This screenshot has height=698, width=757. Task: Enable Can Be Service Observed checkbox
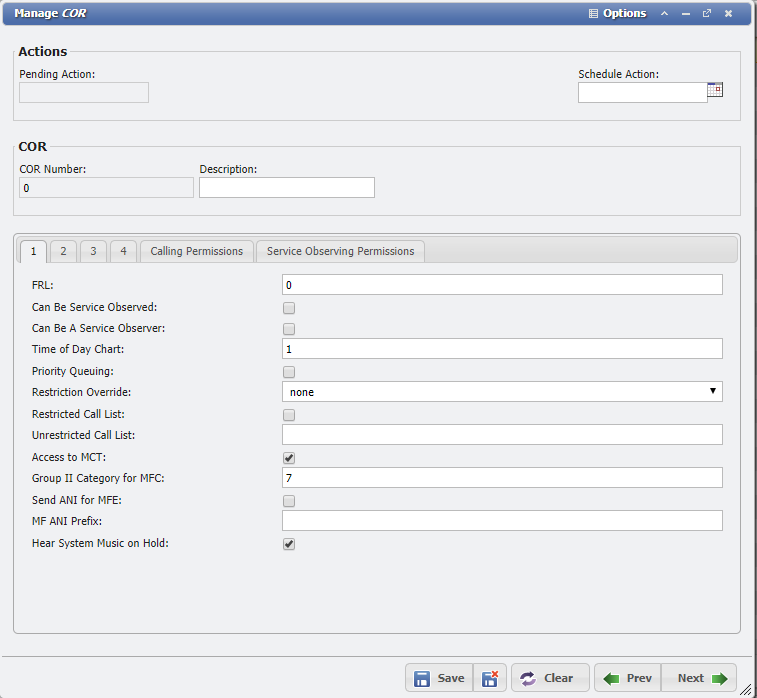(x=289, y=308)
